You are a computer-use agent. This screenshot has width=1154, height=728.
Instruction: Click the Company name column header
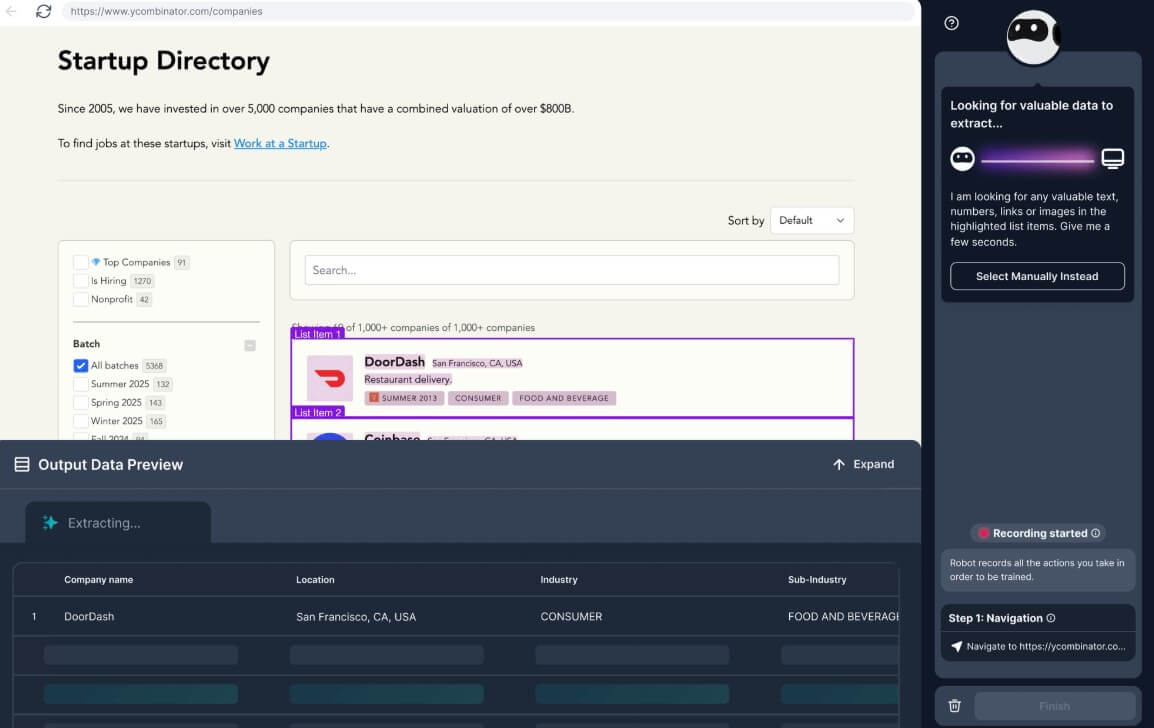(99, 580)
